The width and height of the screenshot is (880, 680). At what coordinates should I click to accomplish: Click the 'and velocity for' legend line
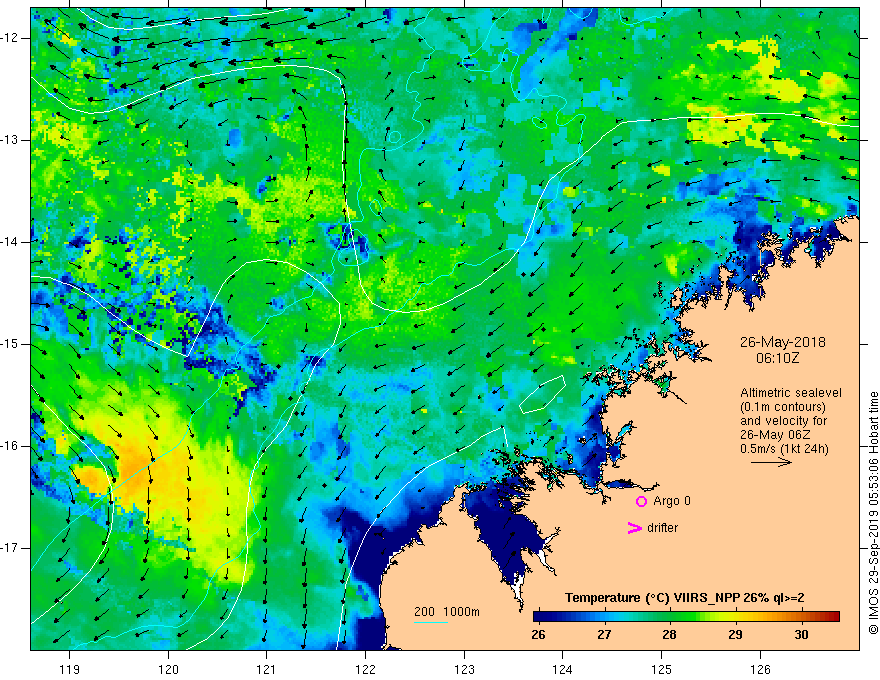783,421
